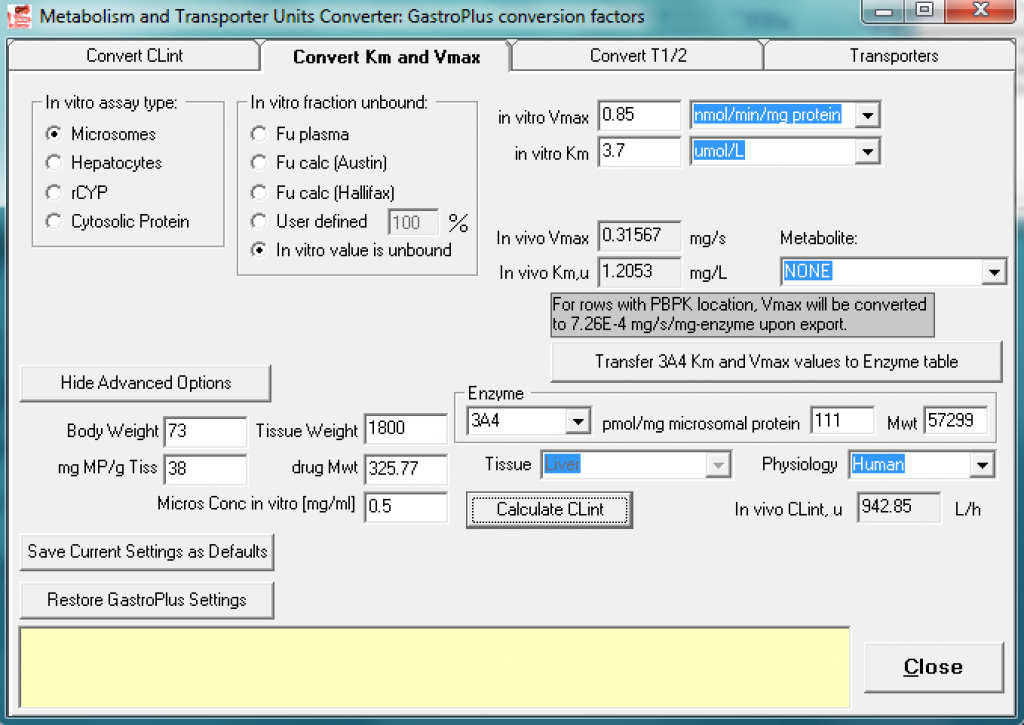This screenshot has height=725, width=1024.
Task: Minimize the Units Converter window
Action: coord(884,11)
